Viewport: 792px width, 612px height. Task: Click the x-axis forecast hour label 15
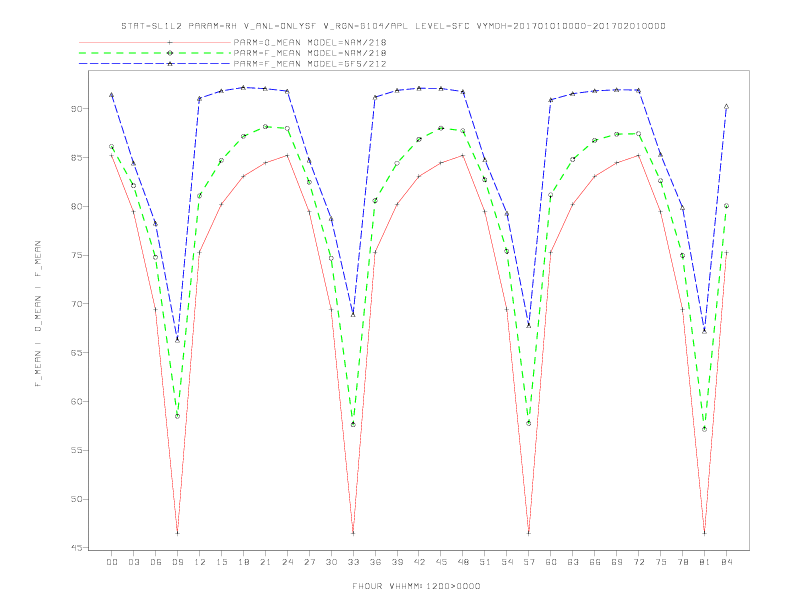[221, 562]
